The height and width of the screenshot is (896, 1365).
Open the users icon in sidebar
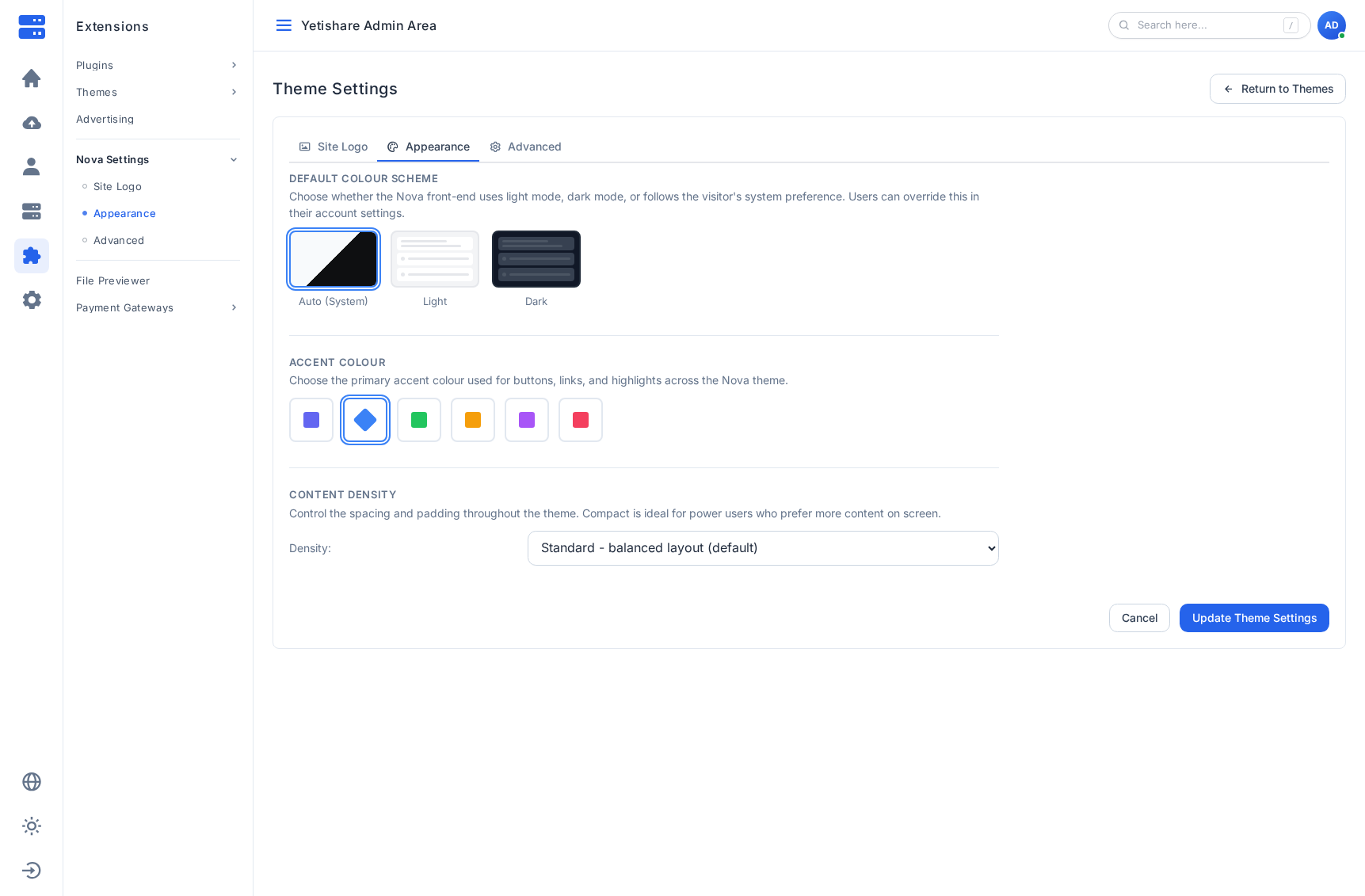32,167
